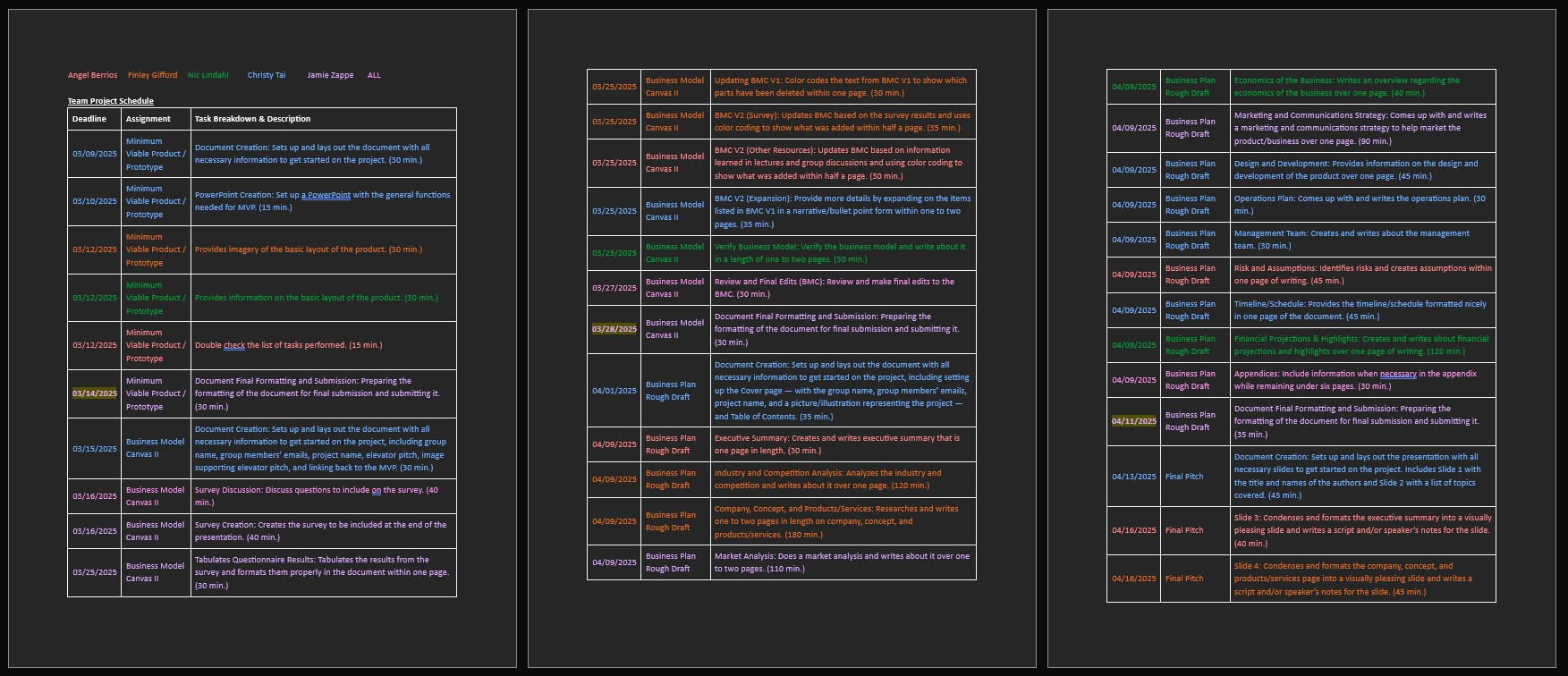Click the underlined word "check"
This screenshot has width=1568, height=676.
point(234,345)
